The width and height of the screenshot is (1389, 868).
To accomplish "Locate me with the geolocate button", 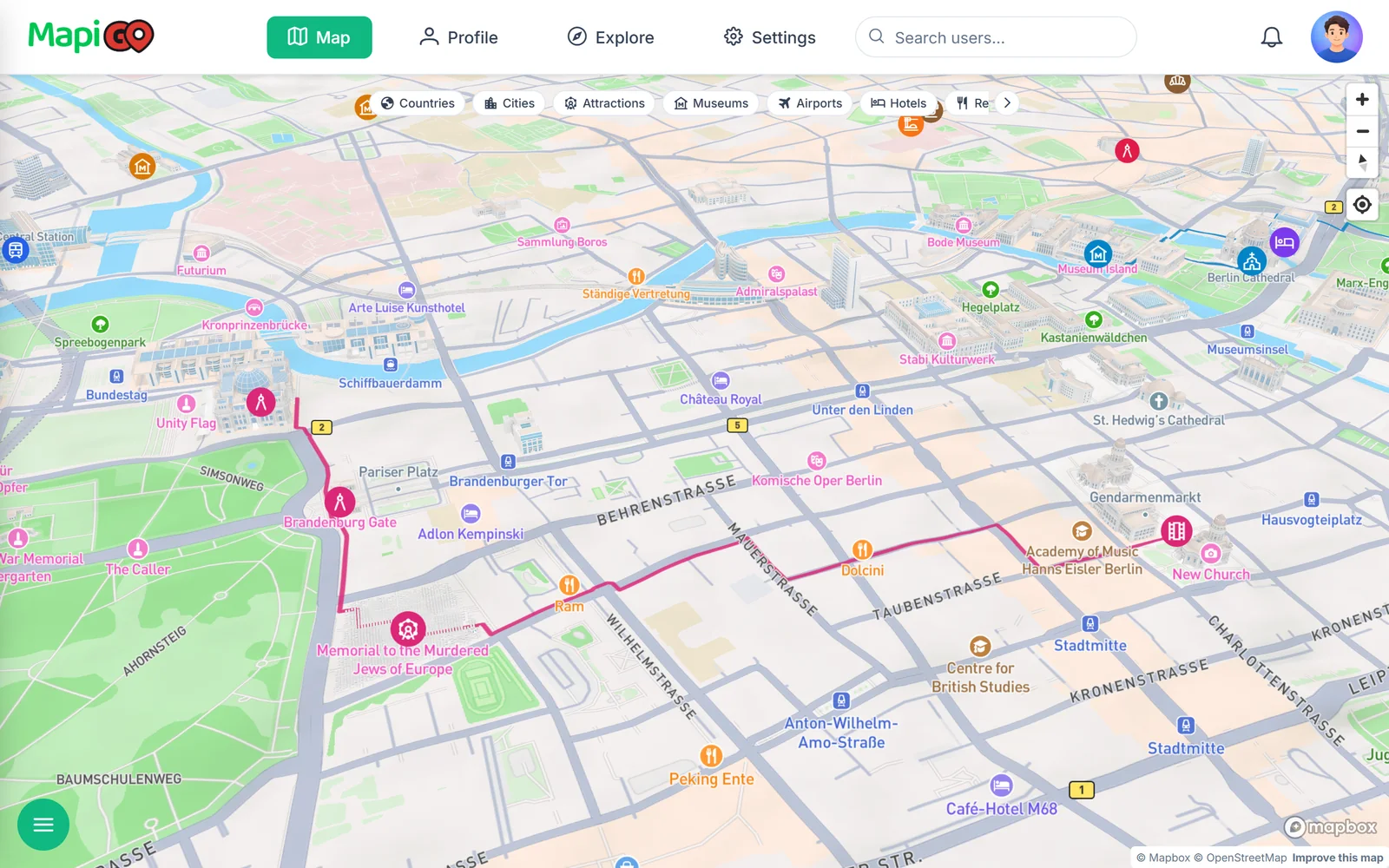I will click(1362, 205).
